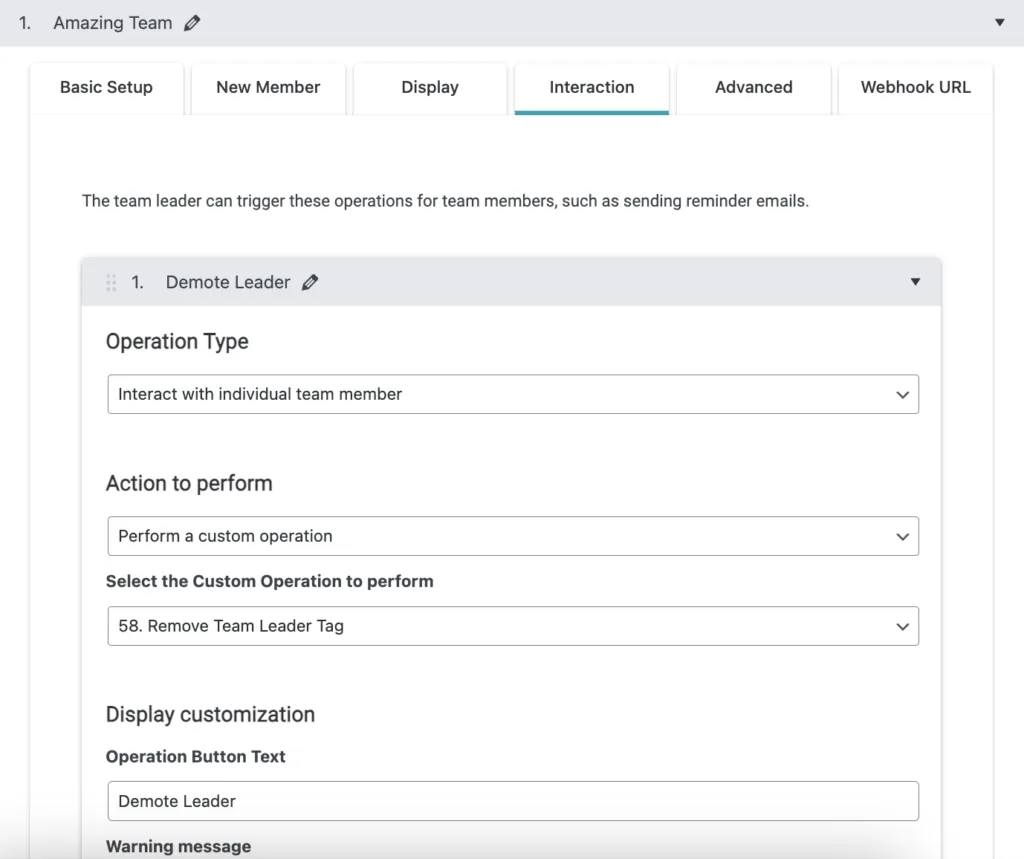
Task: Open the Remove Team Leader Tag dropdown
Action: (x=512, y=626)
